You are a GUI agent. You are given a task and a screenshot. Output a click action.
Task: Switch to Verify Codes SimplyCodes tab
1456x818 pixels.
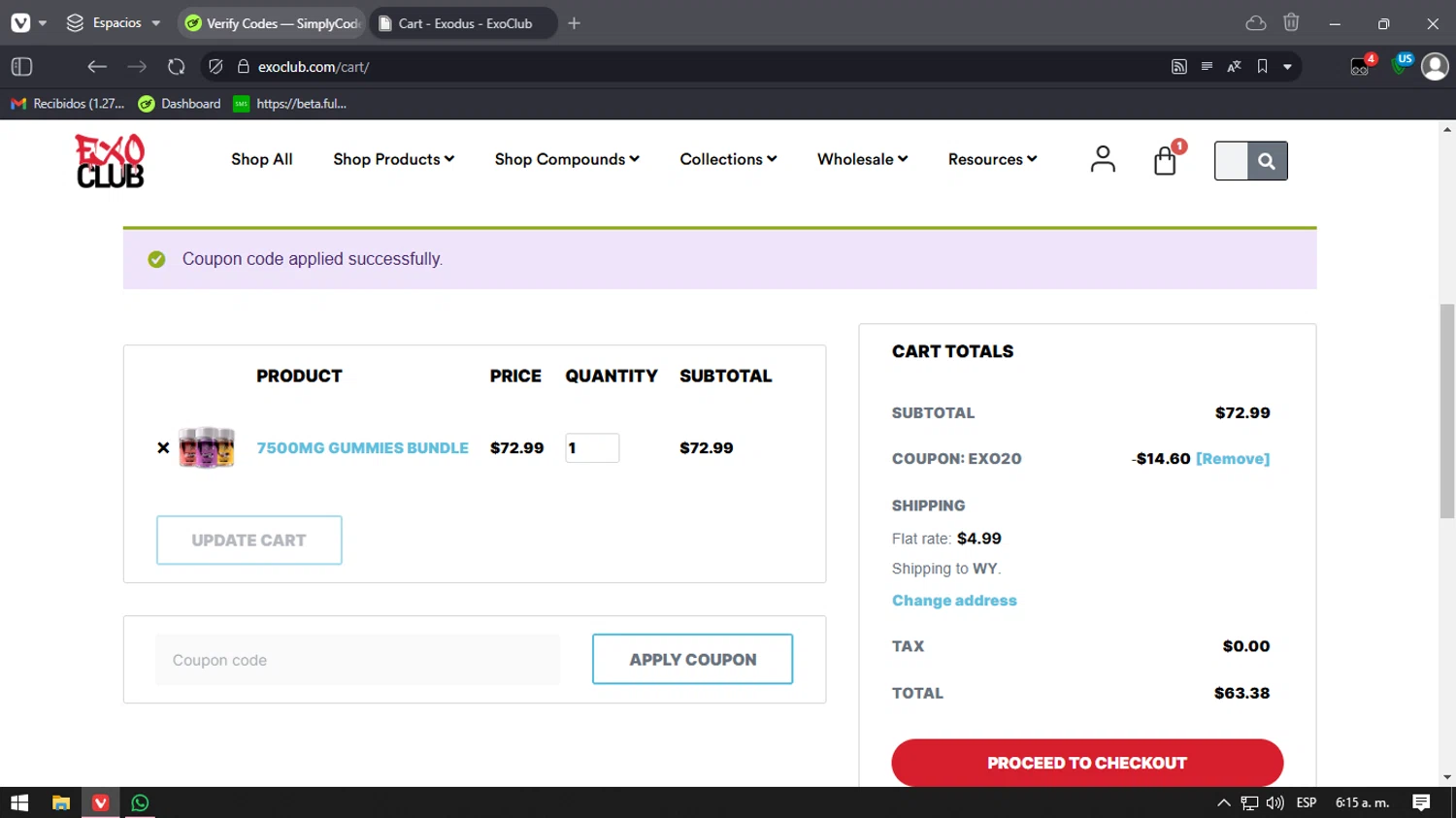click(x=272, y=23)
